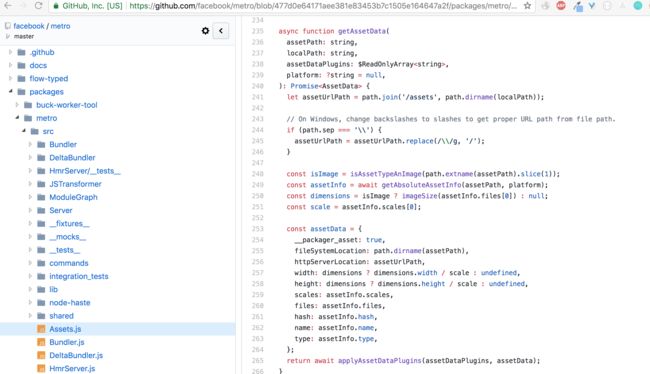Click applyAssetDataPlugins in line 265
The height and width of the screenshot is (374, 650).
click(x=380, y=361)
